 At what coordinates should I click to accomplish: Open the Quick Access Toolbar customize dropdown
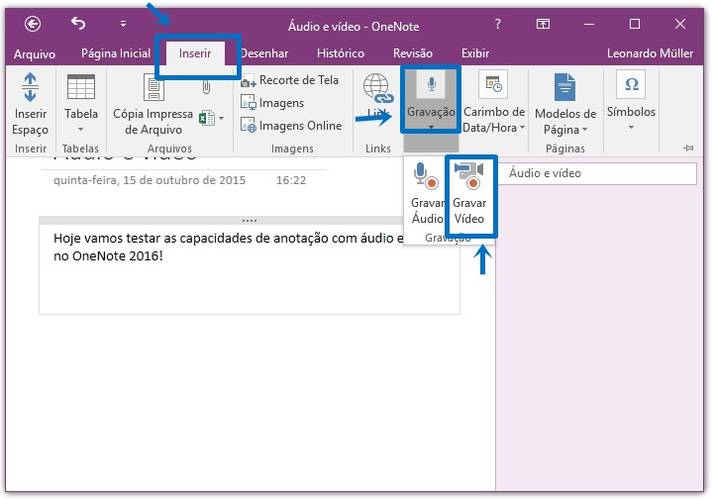(x=123, y=24)
